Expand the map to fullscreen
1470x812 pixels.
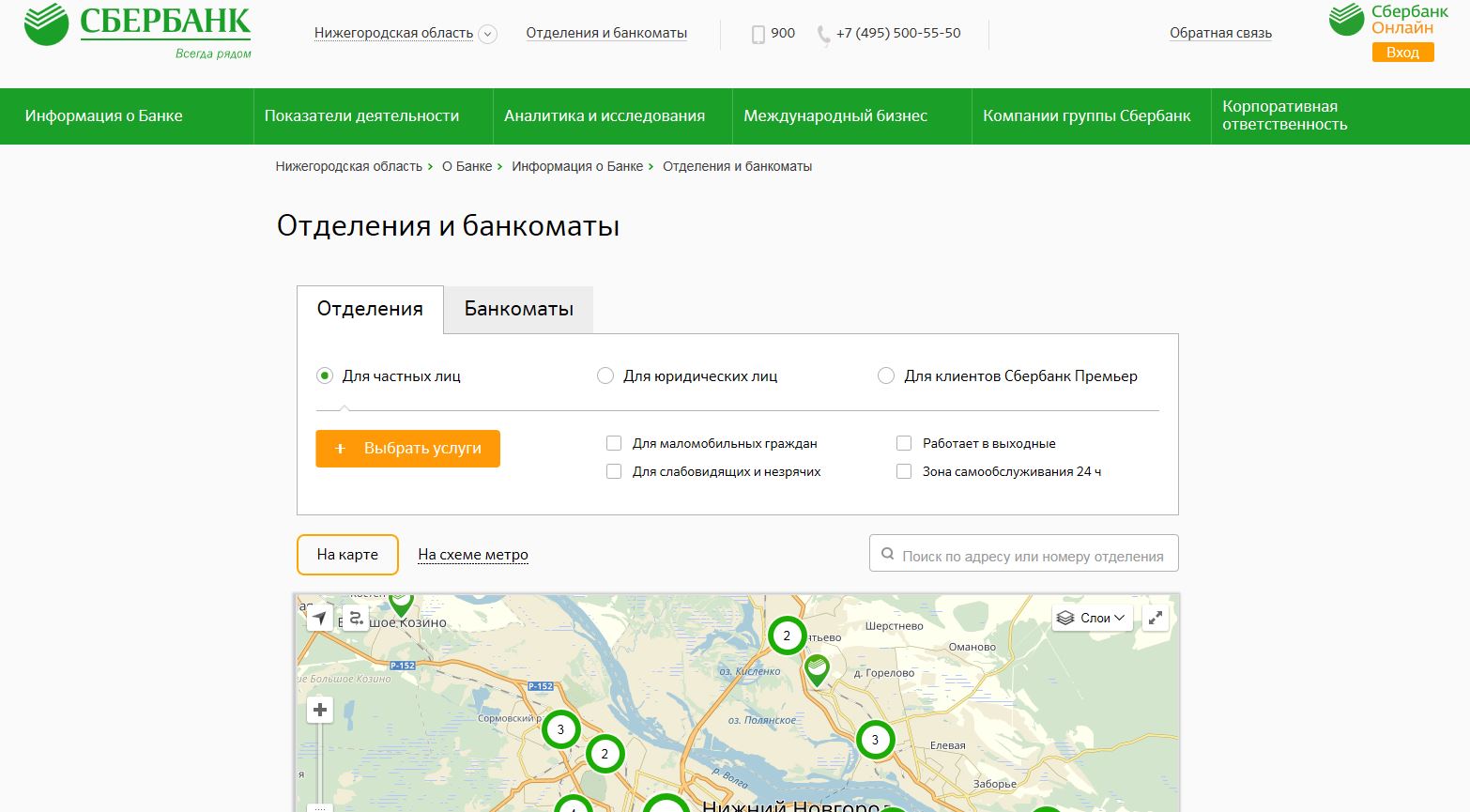tap(1156, 618)
